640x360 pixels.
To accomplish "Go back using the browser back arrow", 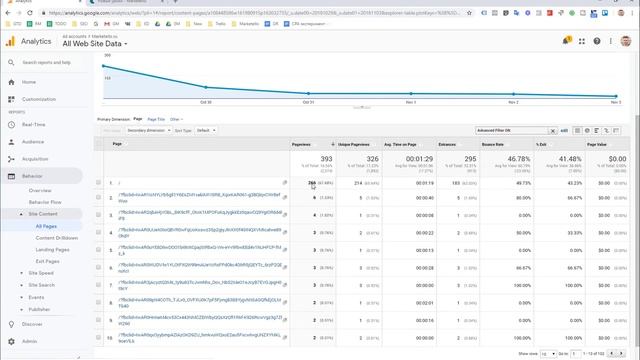I will coord(8,13).
